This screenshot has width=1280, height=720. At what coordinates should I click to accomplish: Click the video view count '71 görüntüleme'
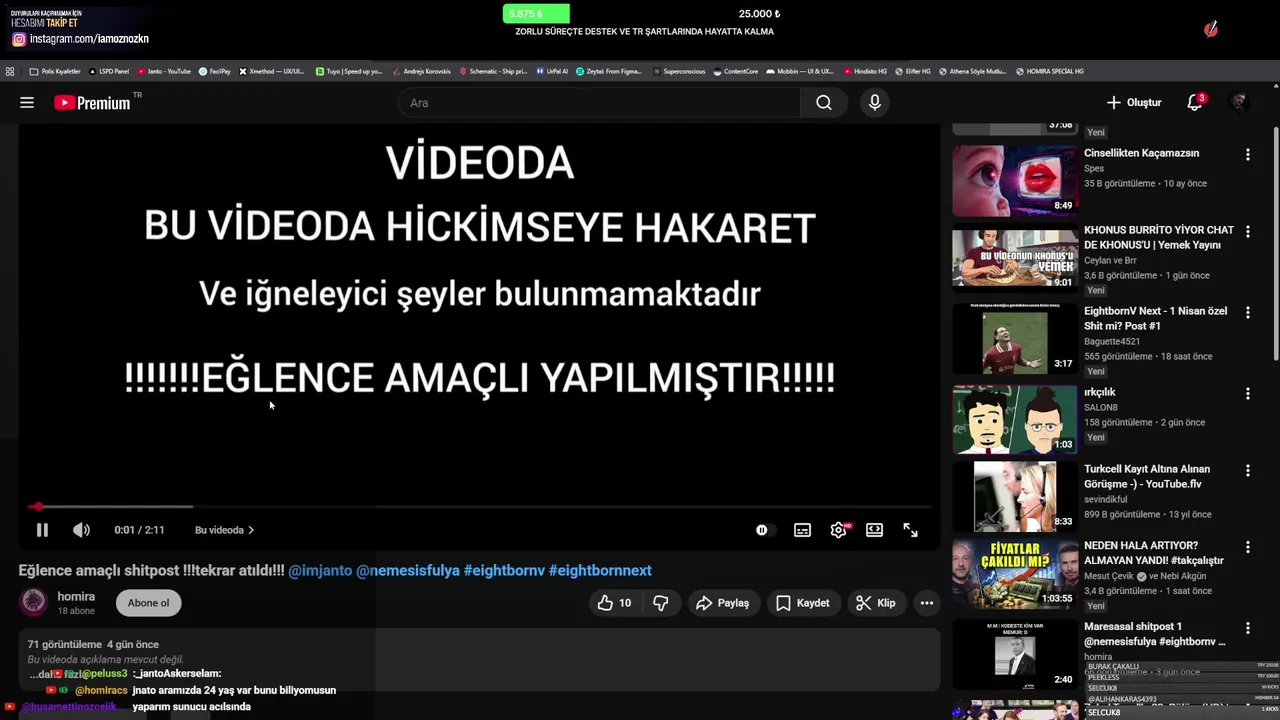pyautogui.click(x=65, y=645)
